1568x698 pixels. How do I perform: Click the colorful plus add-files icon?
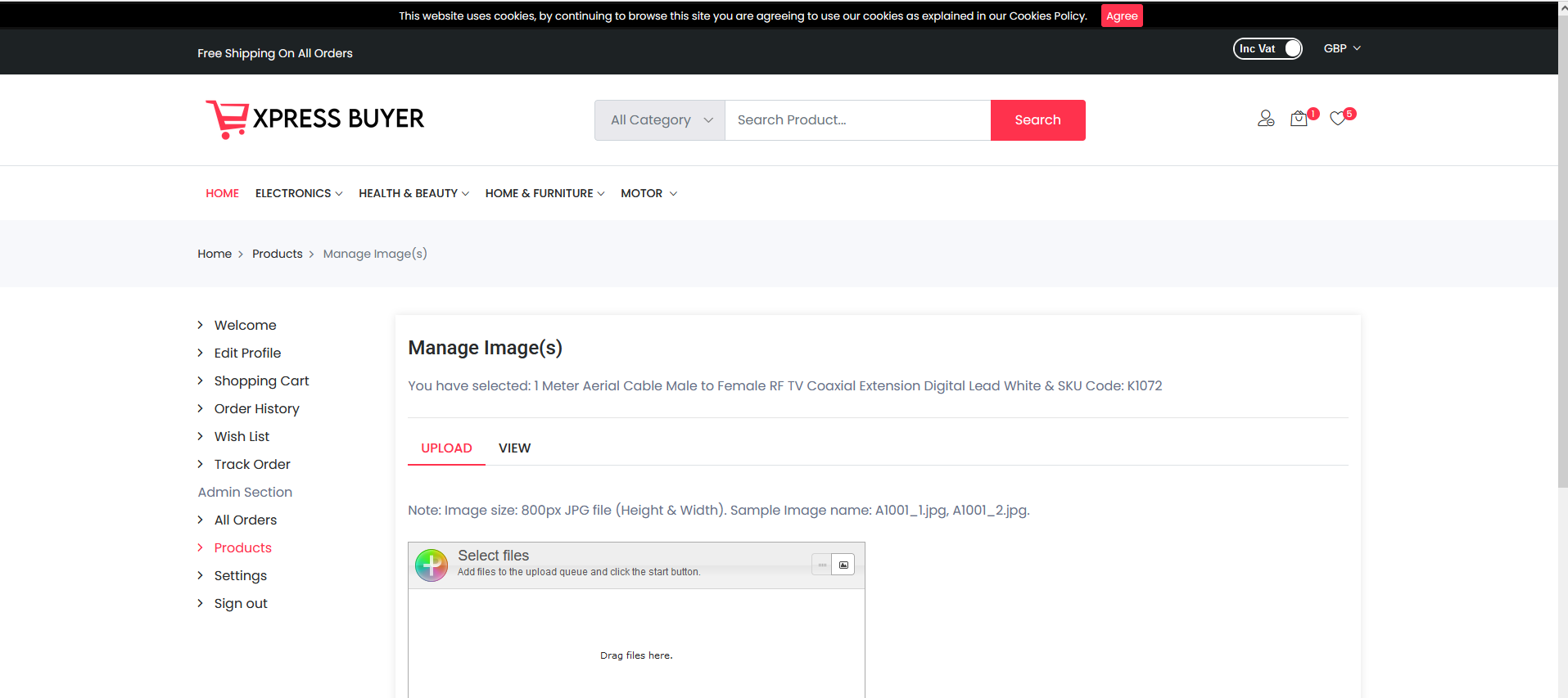pos(431,565)
